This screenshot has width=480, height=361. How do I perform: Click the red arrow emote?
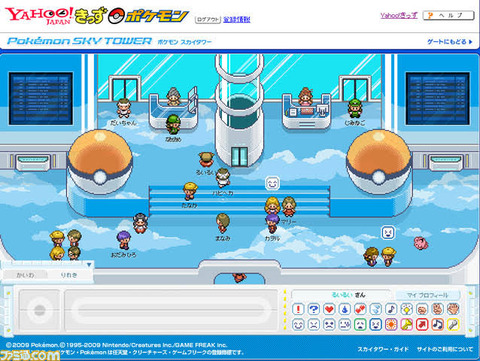coord(422,324)
